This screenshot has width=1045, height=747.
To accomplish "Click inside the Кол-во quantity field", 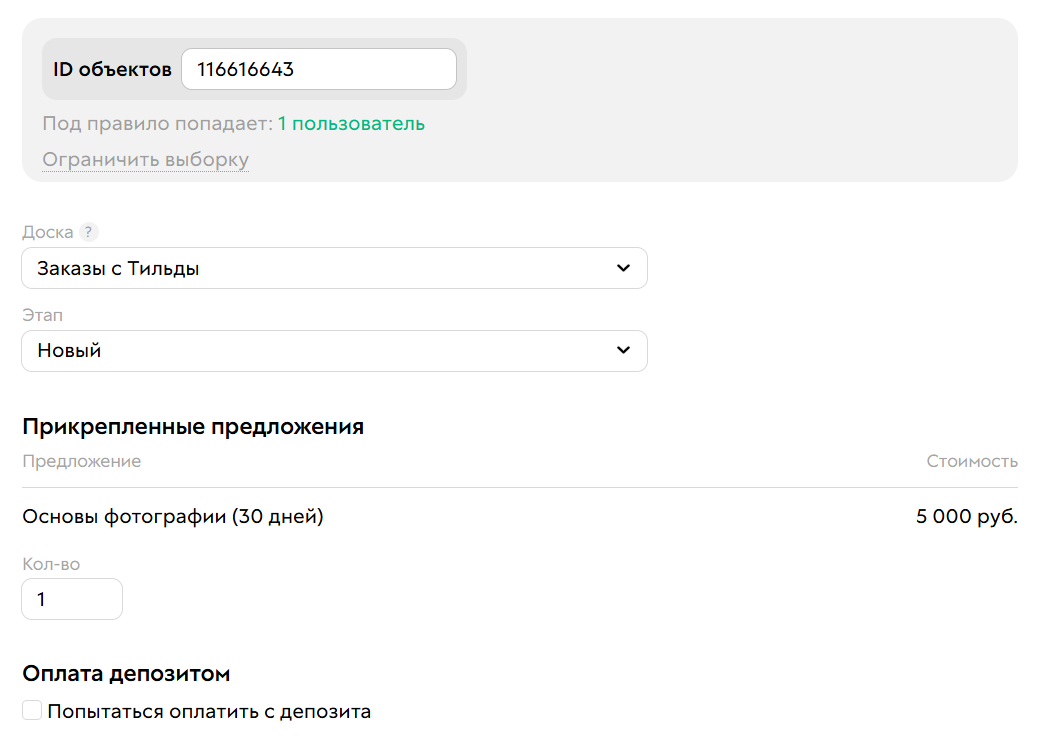I will coord(71,598).
